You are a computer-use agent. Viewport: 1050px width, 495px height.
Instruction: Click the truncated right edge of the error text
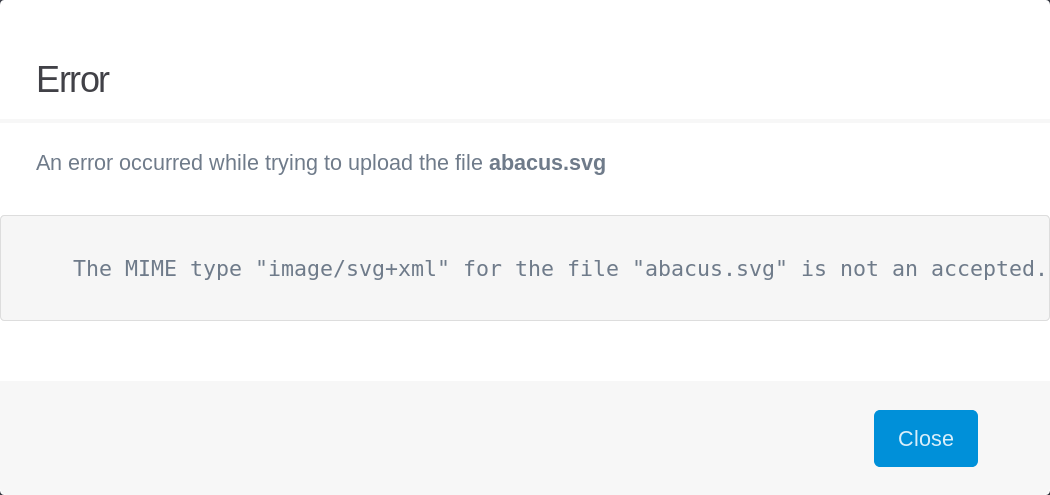click(1041, 269)
